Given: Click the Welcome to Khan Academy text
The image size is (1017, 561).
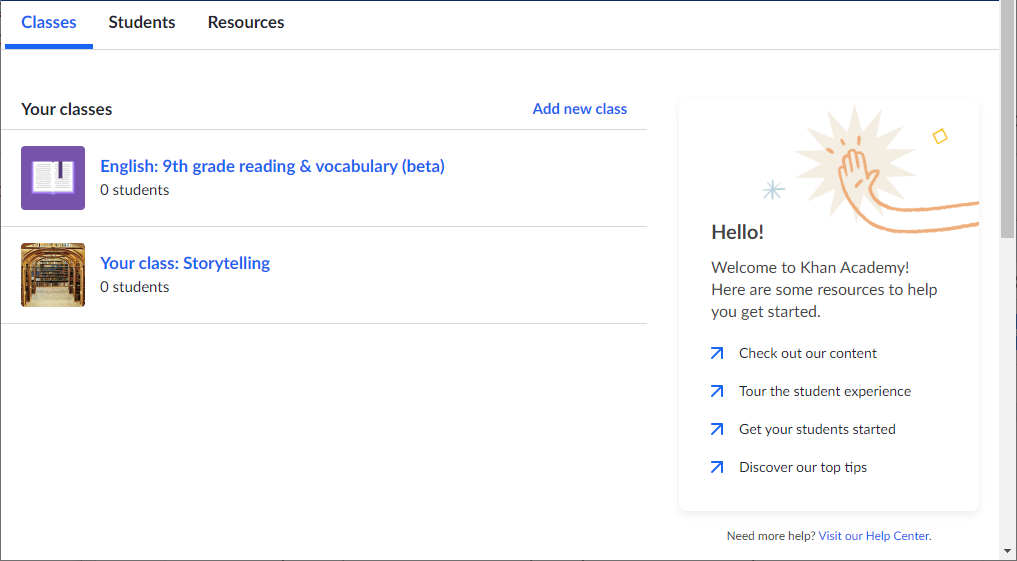Looking at the screenshot, I should point(824,289).
